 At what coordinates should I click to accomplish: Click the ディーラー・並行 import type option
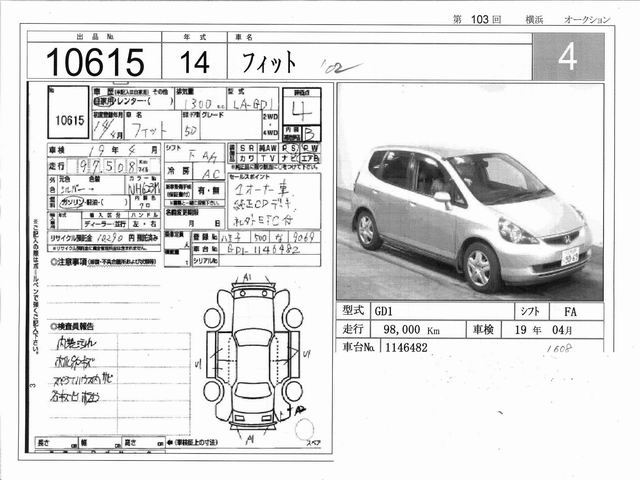pos(105,224)
